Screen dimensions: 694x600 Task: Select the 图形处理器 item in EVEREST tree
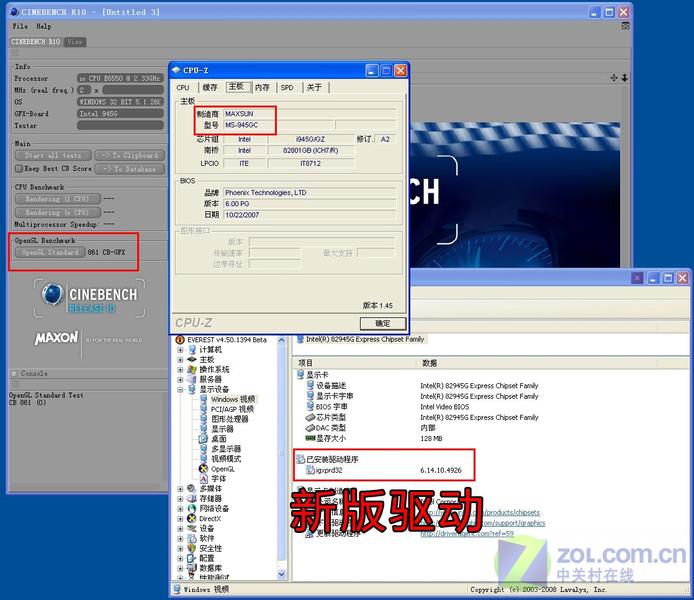tap(229, 419)
